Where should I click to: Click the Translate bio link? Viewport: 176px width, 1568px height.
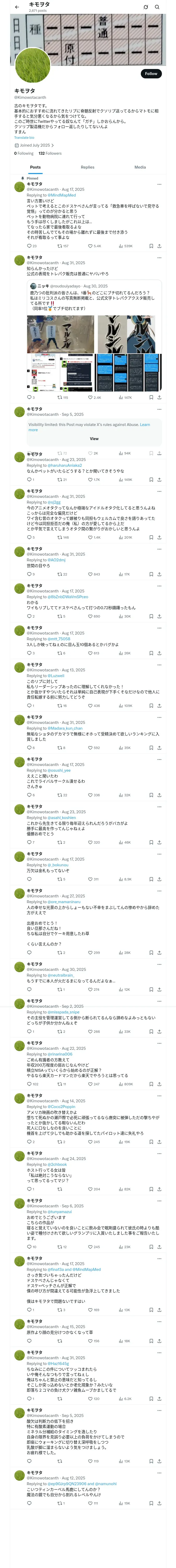[x=24, y=137]
